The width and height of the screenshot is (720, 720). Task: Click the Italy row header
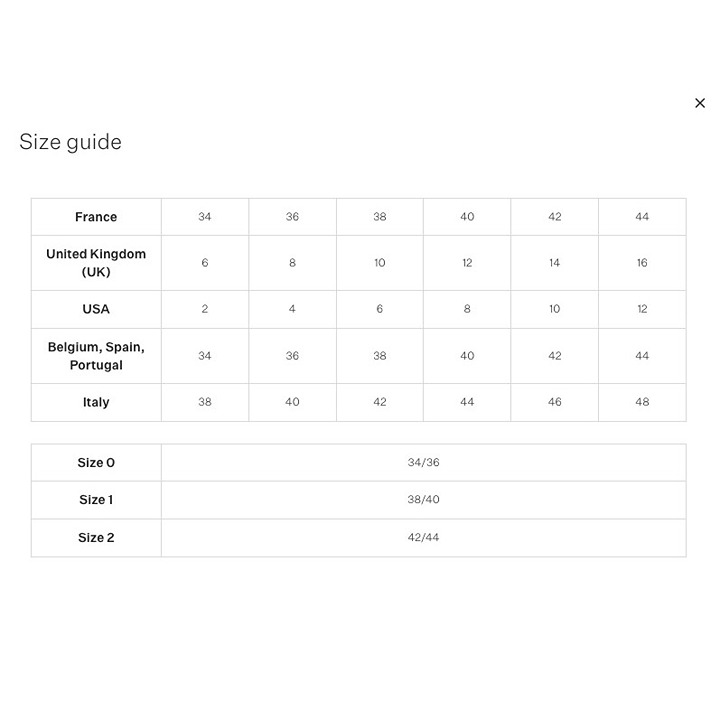[96, 402]
